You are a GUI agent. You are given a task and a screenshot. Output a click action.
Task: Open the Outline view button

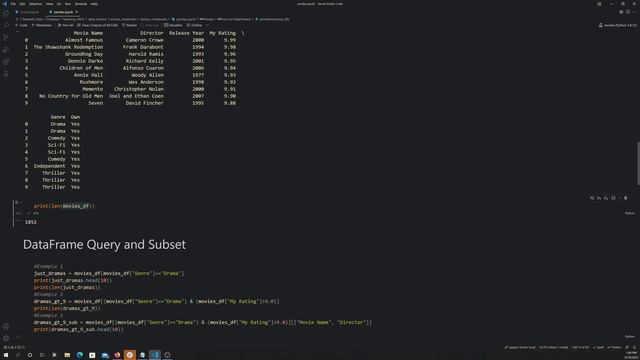click(194, 25)
